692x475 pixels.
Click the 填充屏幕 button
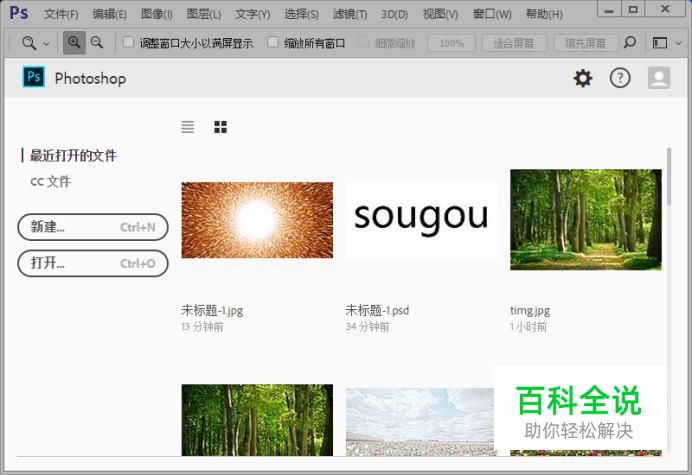point(586,43)
